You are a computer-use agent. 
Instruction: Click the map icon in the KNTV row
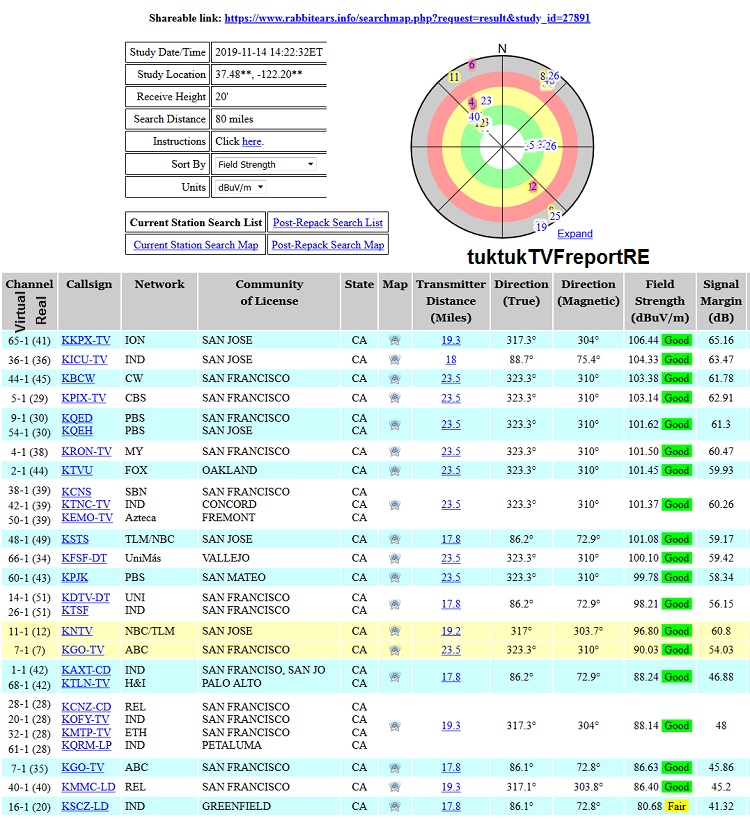[395, 632]
